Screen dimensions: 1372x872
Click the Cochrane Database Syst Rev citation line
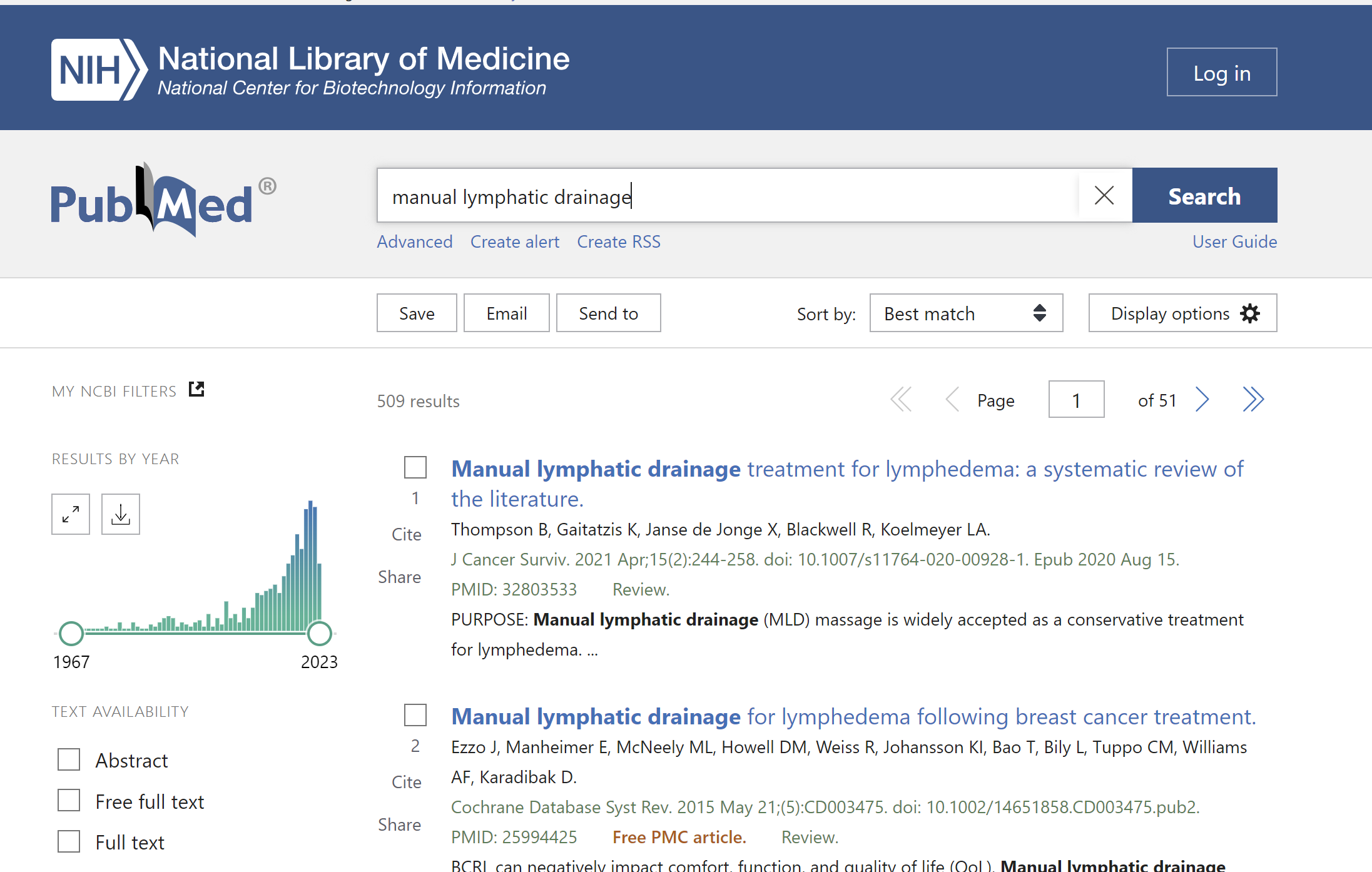click(825, 807)
